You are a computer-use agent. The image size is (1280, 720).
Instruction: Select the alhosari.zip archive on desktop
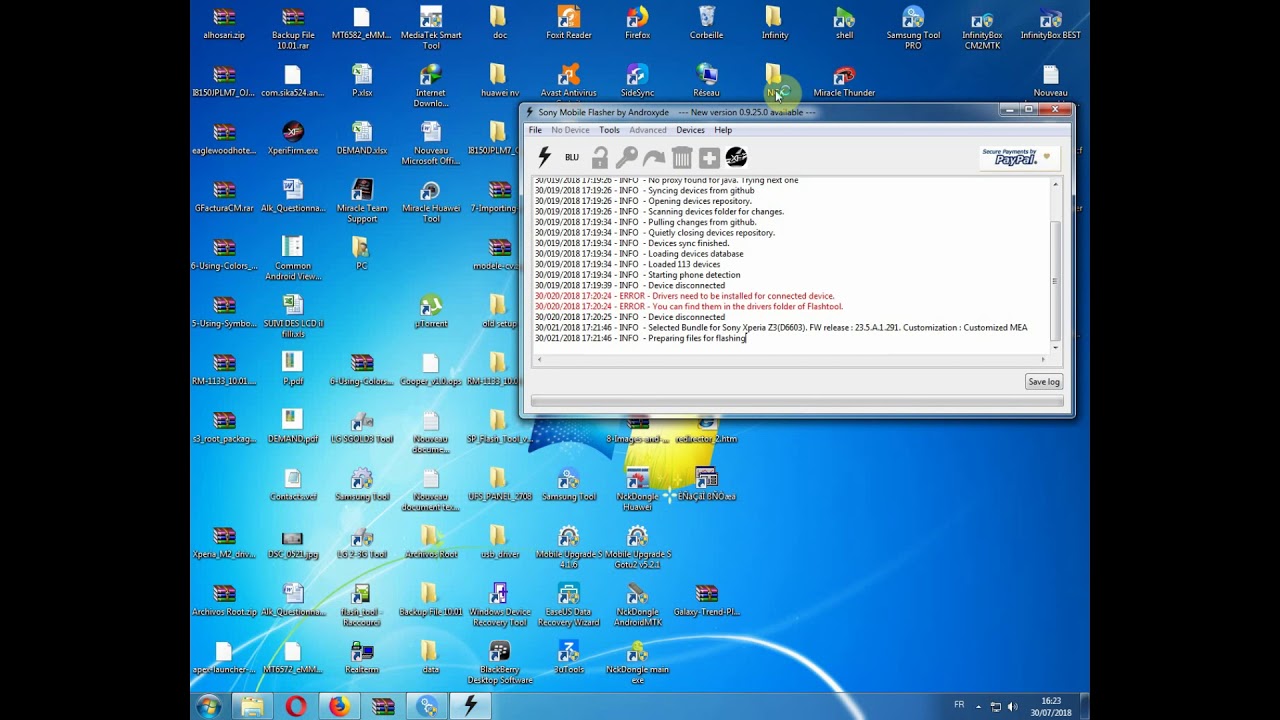224,23
